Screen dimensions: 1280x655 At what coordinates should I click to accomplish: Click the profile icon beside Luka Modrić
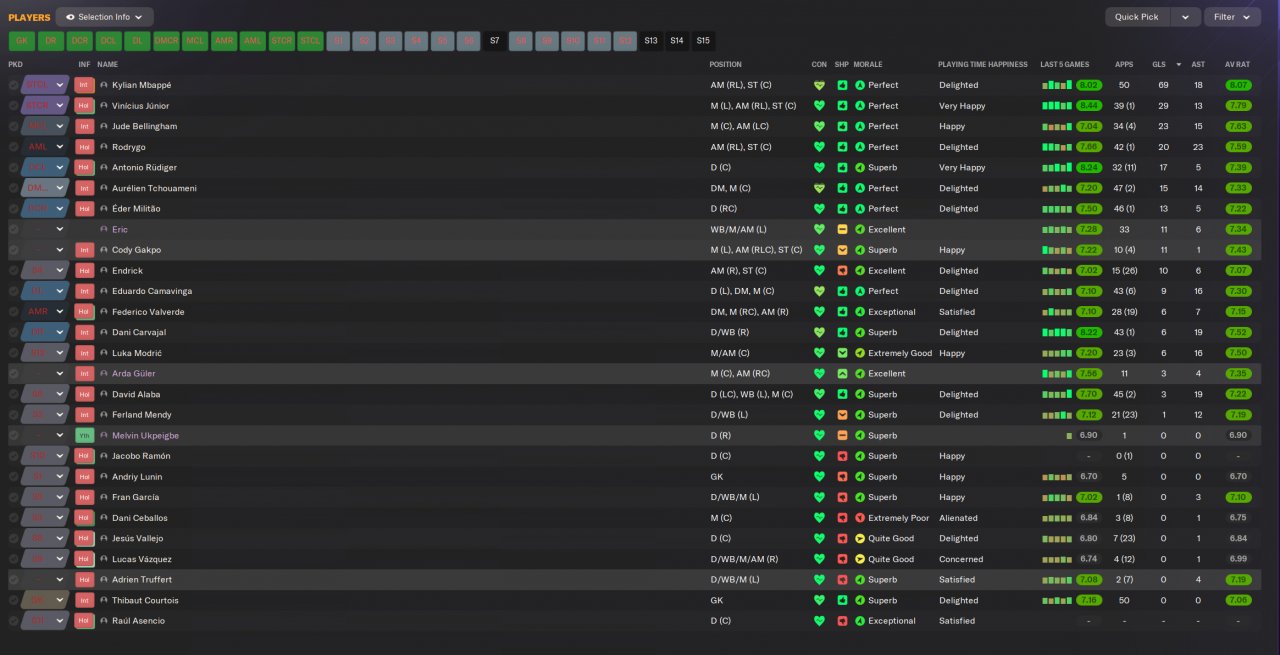point(104,353)
